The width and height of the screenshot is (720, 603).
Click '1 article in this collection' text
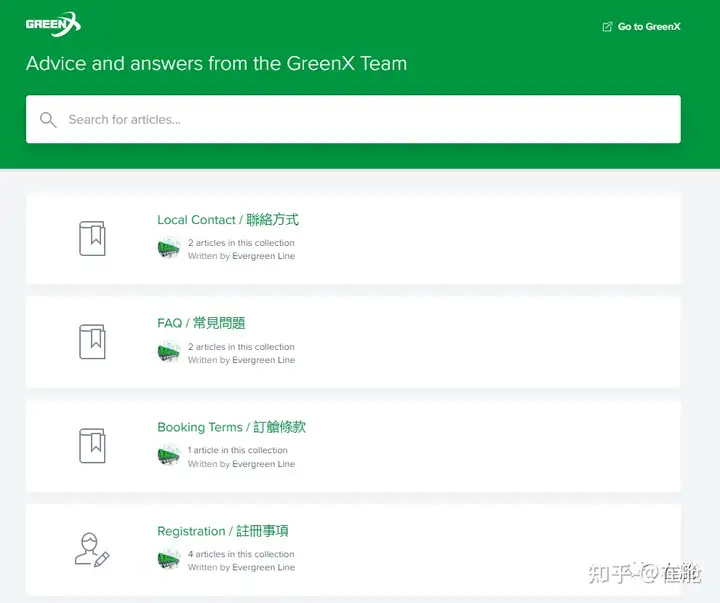[237, 450]
